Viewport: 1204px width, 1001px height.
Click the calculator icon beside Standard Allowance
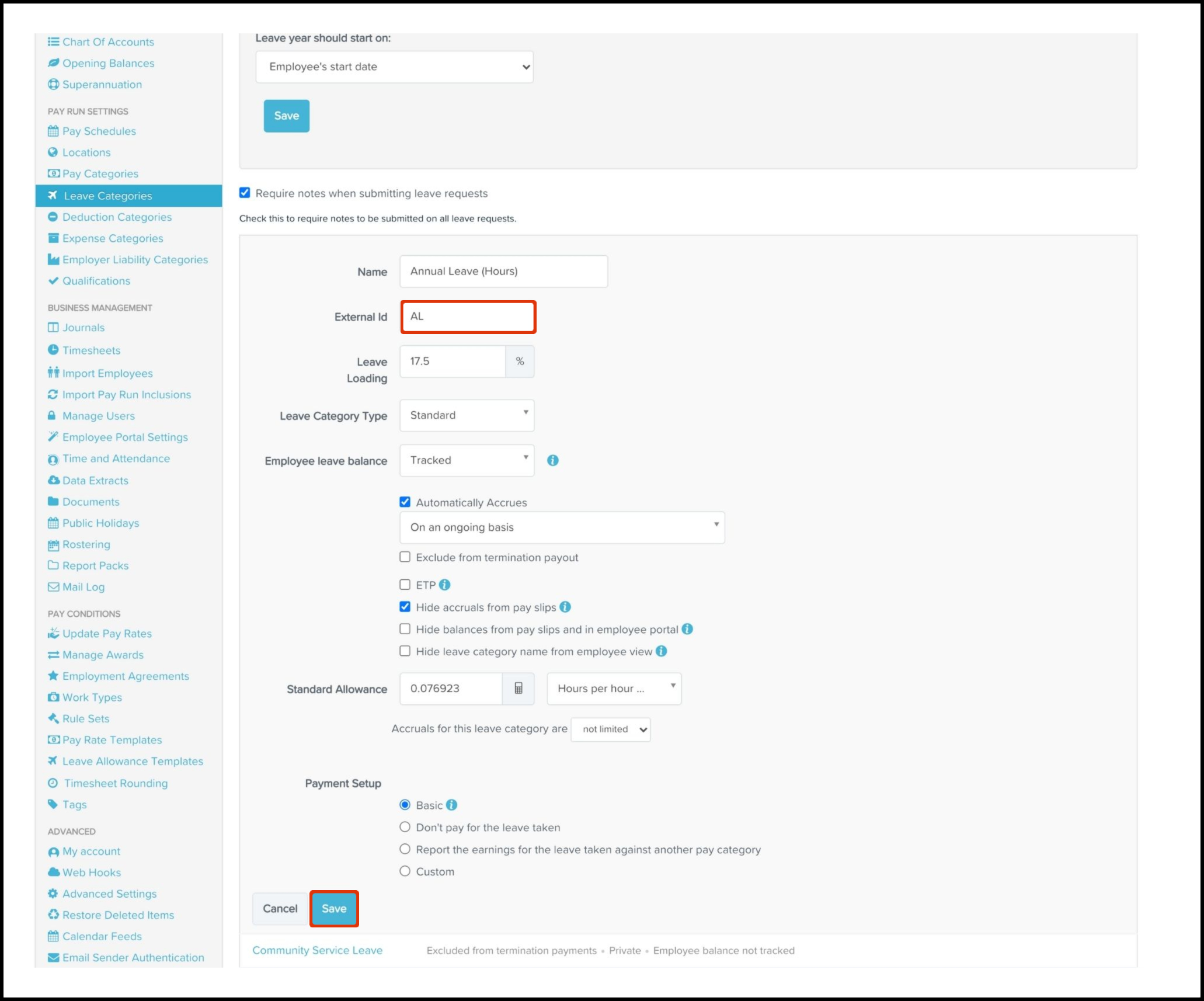coord(518,689)
